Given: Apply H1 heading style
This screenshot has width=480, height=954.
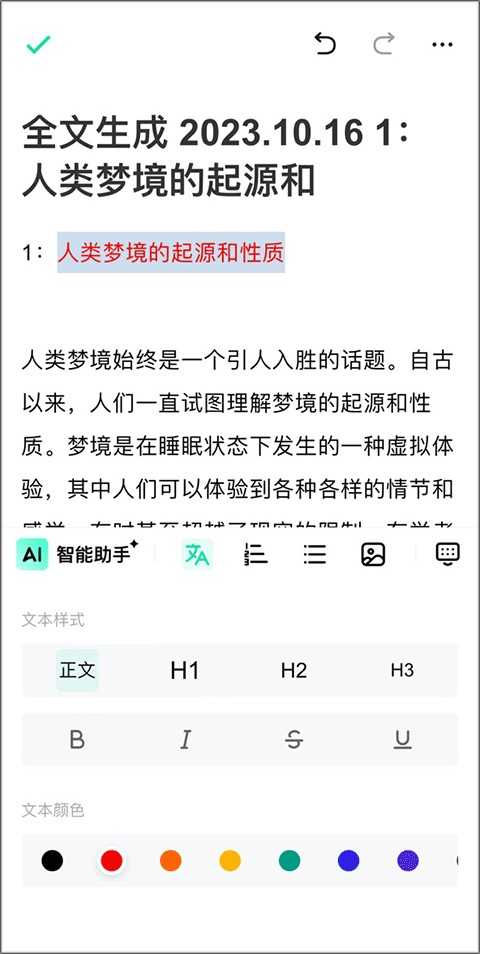Looking at the screenshot, I should click(x=185, y=670).
